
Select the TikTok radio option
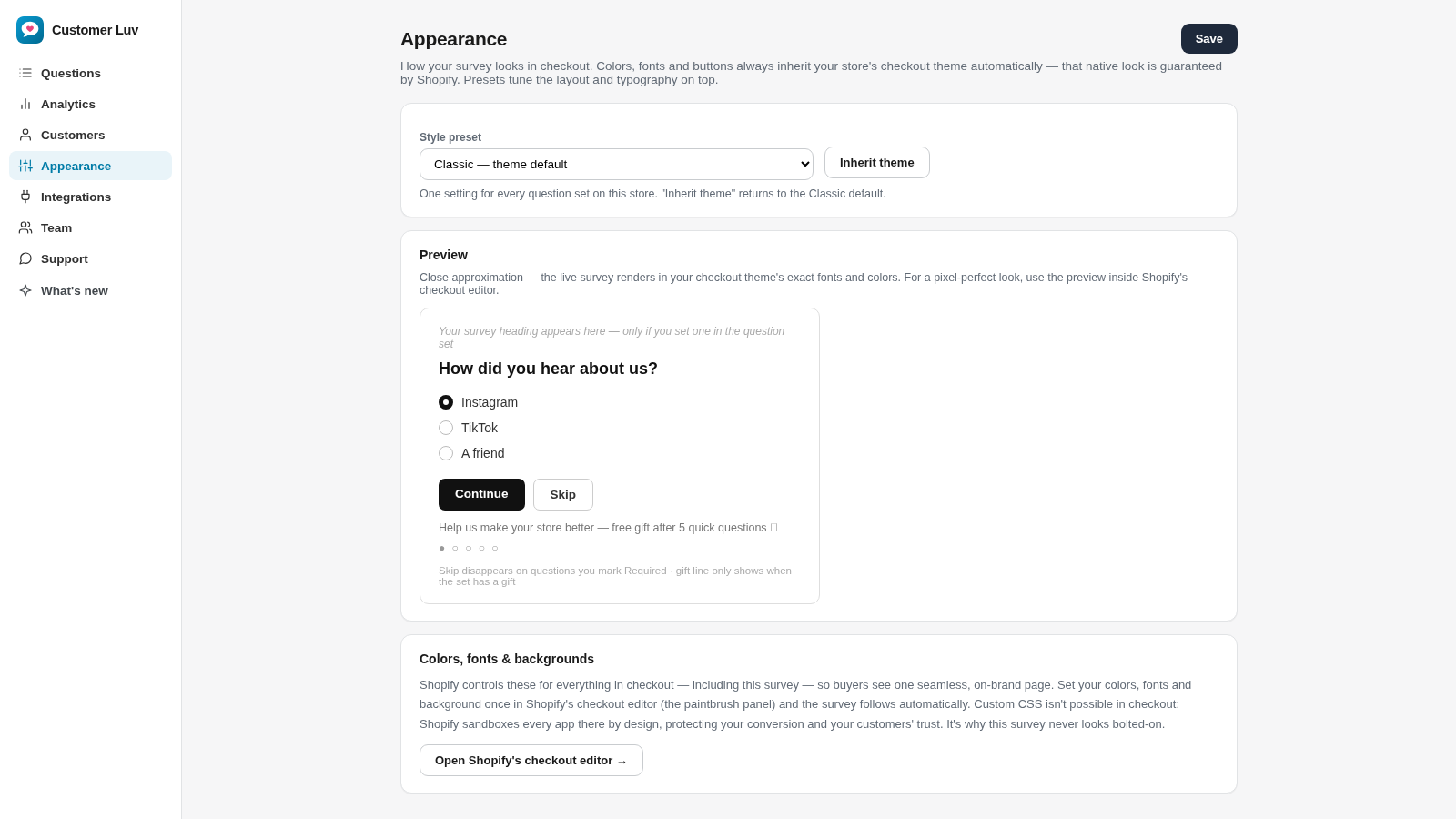(446, 428)
